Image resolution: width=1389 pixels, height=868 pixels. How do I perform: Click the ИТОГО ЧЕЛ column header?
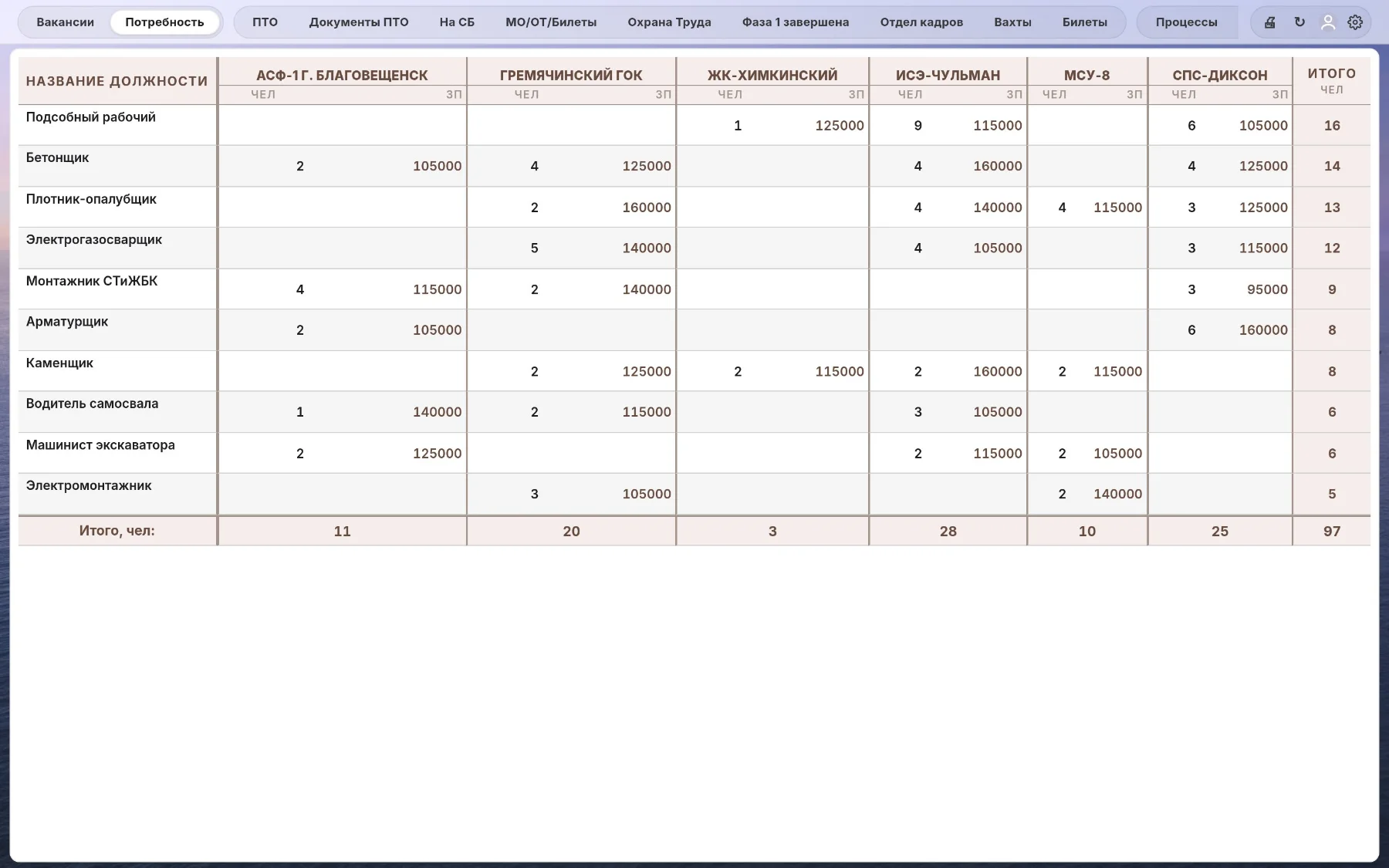(x=1332, y=80)
